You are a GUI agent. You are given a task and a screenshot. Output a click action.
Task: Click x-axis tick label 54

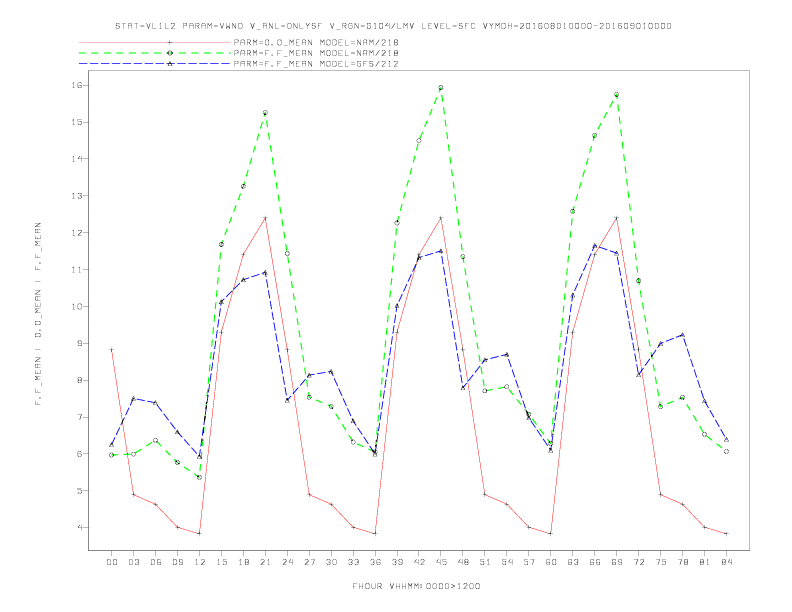[x=507, y=562]
